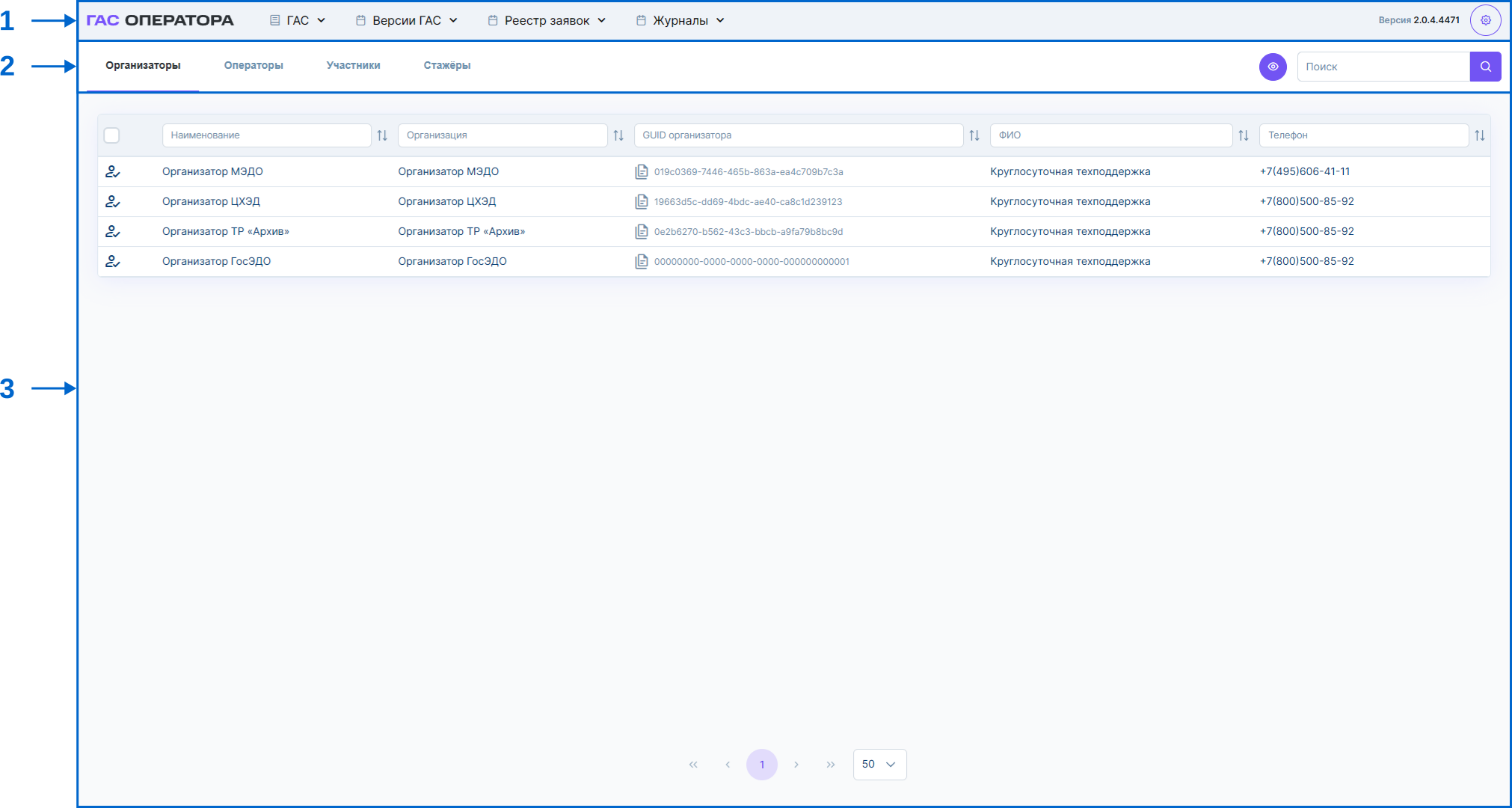Sort by Организация column
The height and width of the screenshot is (808, 1512).
tap(618, 135)
